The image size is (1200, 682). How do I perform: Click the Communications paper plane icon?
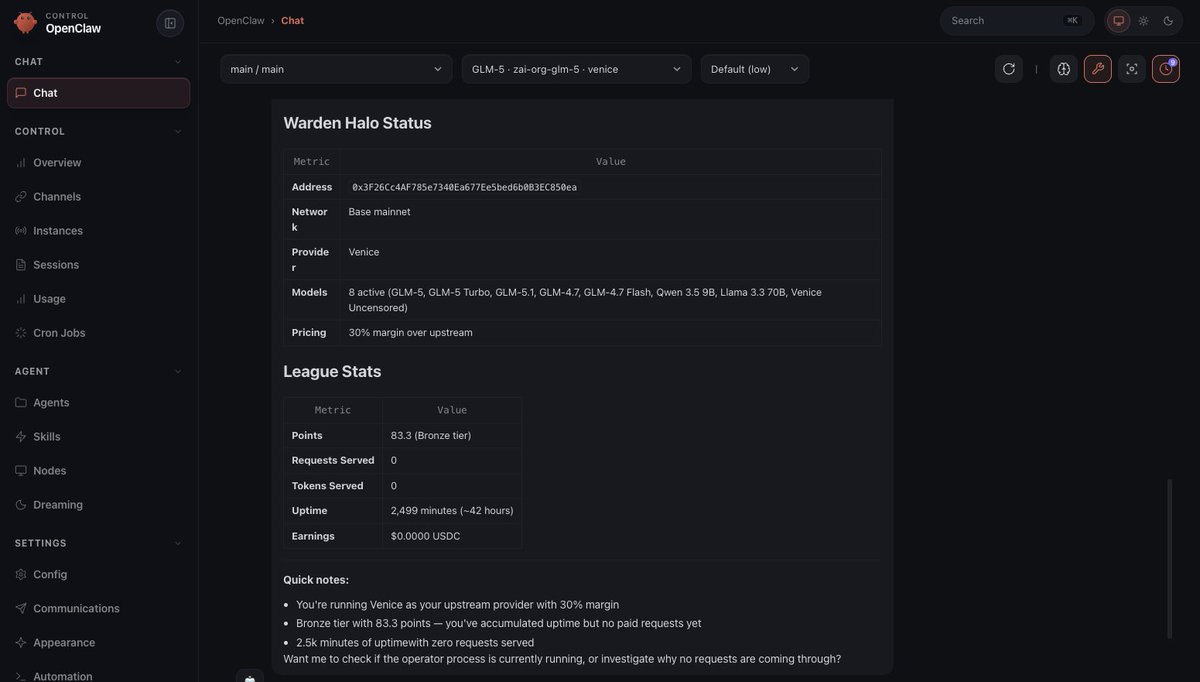21,609
